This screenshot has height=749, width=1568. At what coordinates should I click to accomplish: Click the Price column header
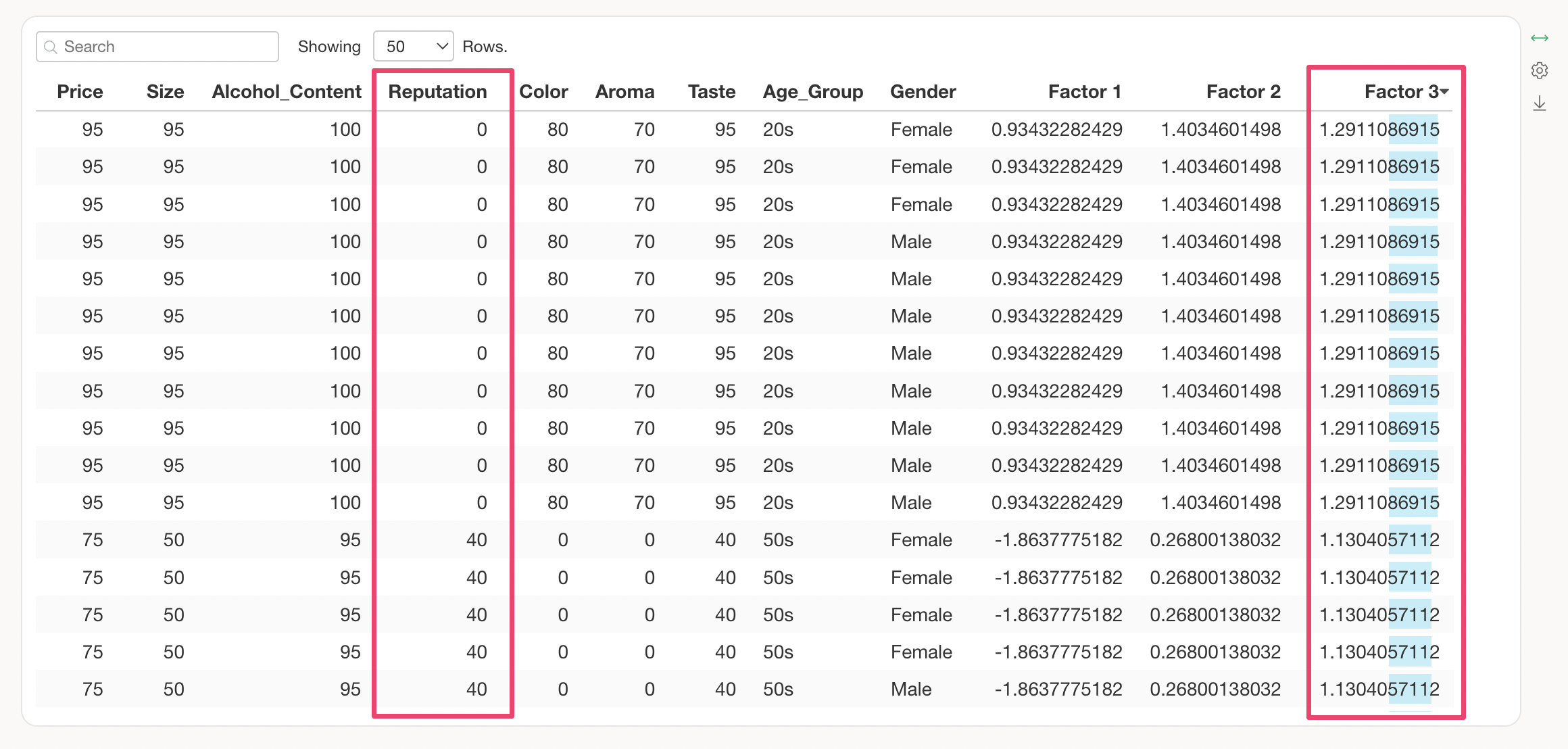click(80, 91)
